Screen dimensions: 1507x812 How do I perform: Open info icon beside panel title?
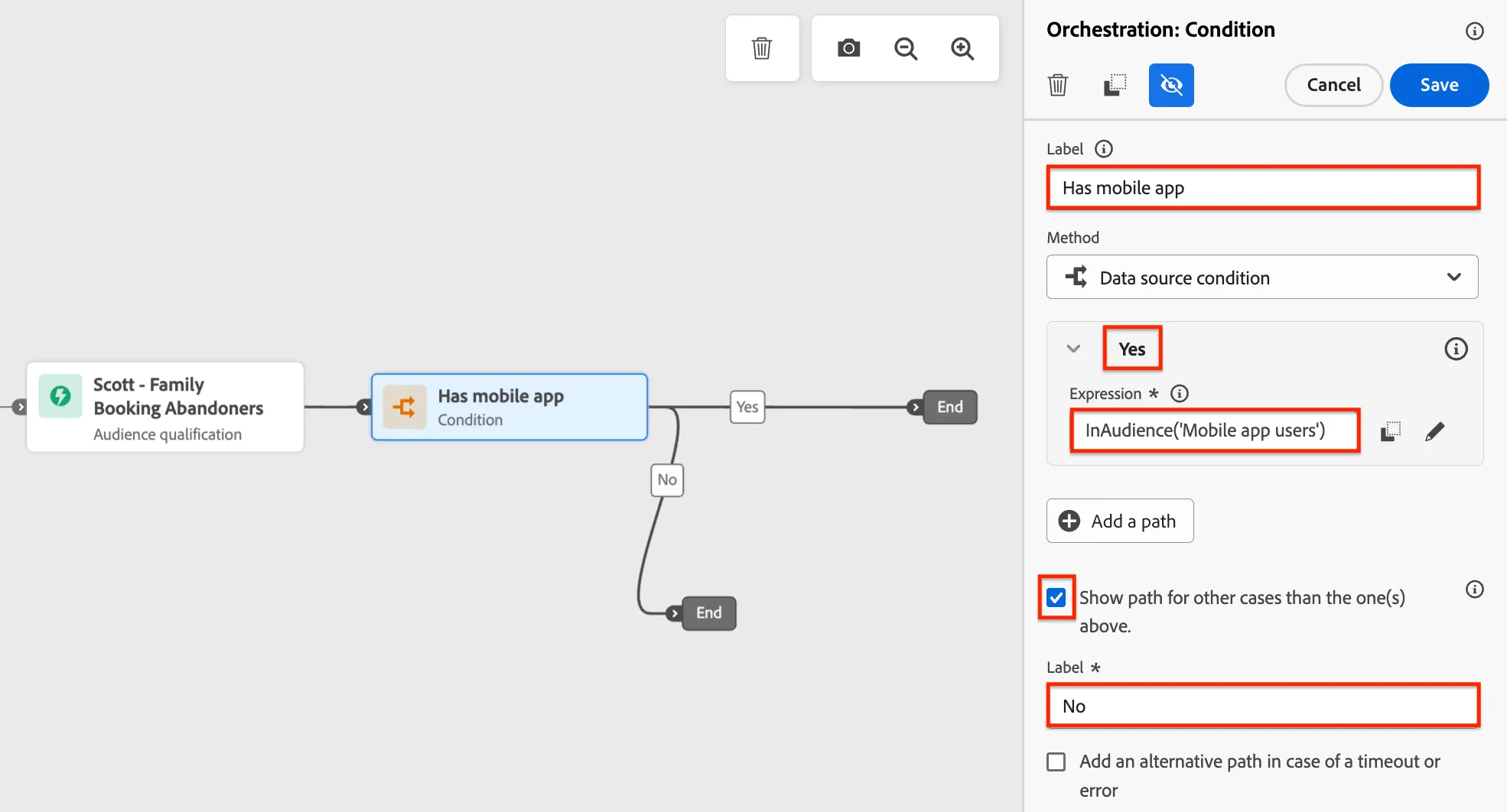point(1474,31)
